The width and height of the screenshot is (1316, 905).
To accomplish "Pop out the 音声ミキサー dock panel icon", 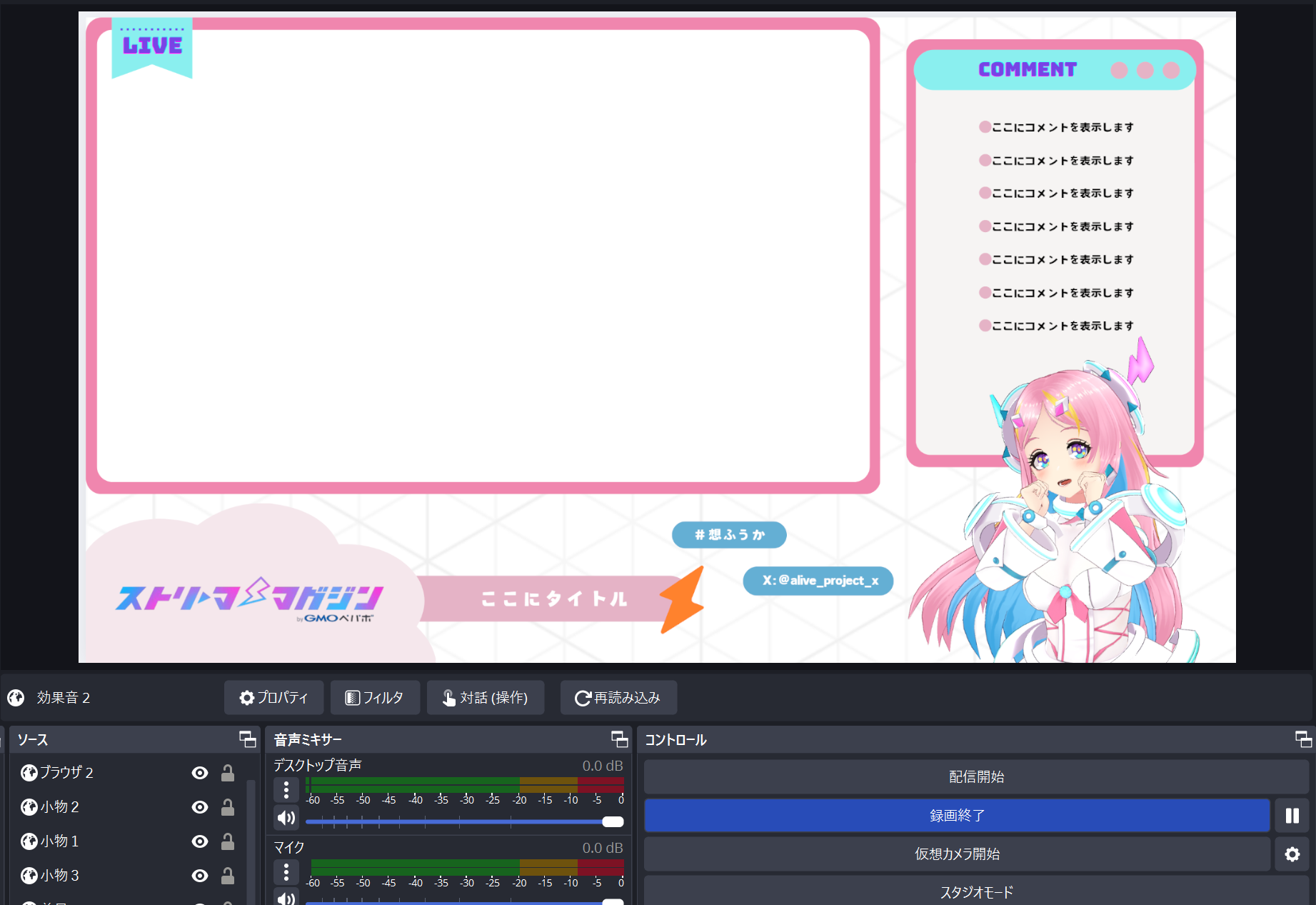I will (619, 739).
